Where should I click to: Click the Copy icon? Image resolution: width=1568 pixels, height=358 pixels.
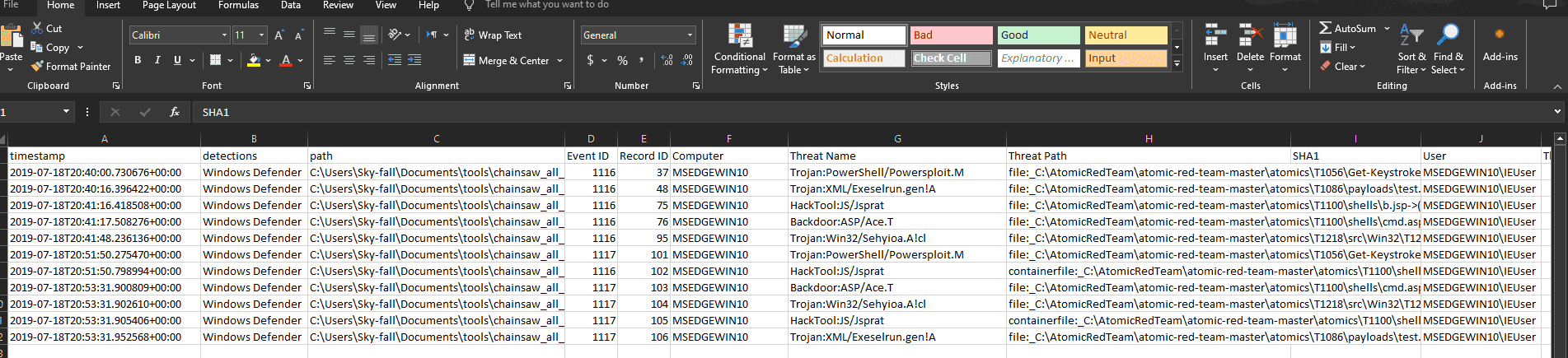point(37,48)
